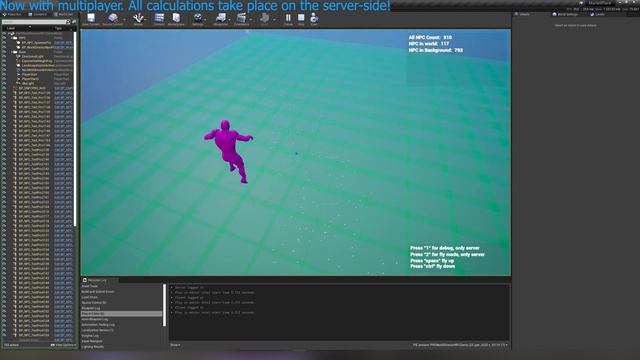Switch to the Levels tab

click(598, 14)
